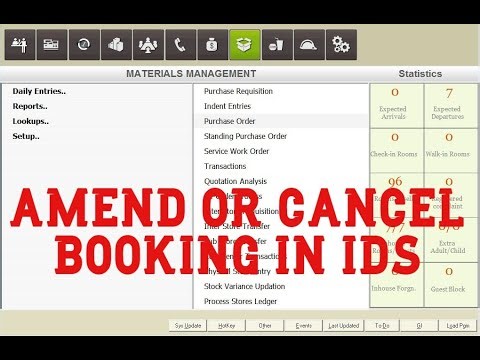
Task: Open Process Stores Ledger entry
Action: (x=240, y=301)
